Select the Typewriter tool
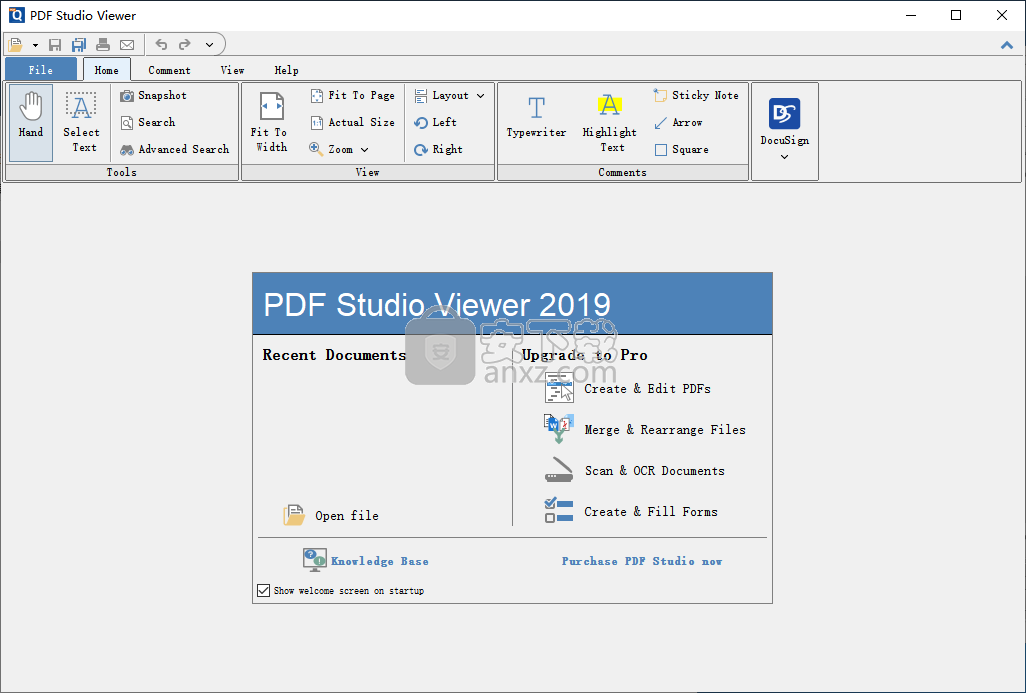 coord(537,116)
